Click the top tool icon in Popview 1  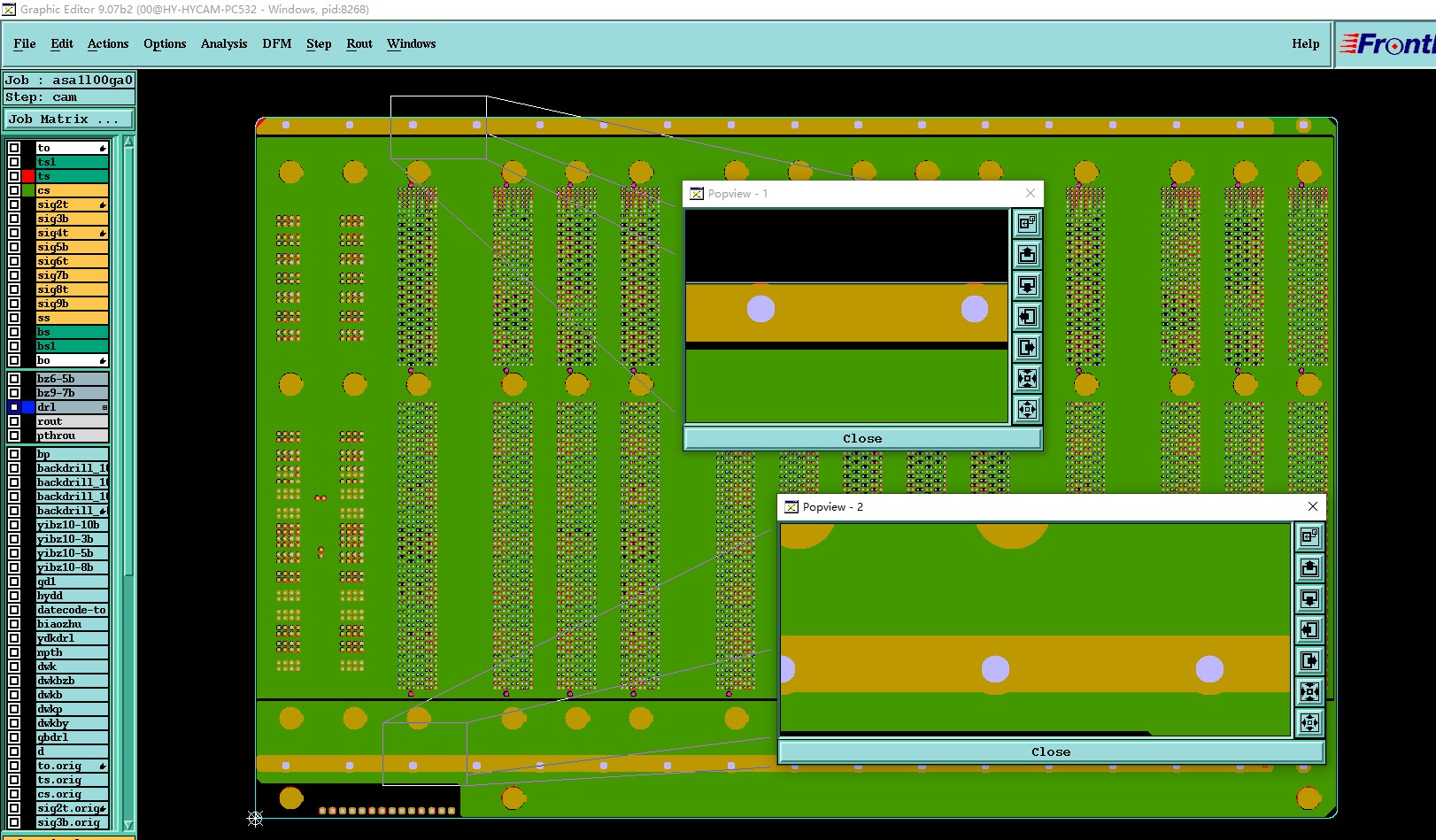[x=1027, y=224]
